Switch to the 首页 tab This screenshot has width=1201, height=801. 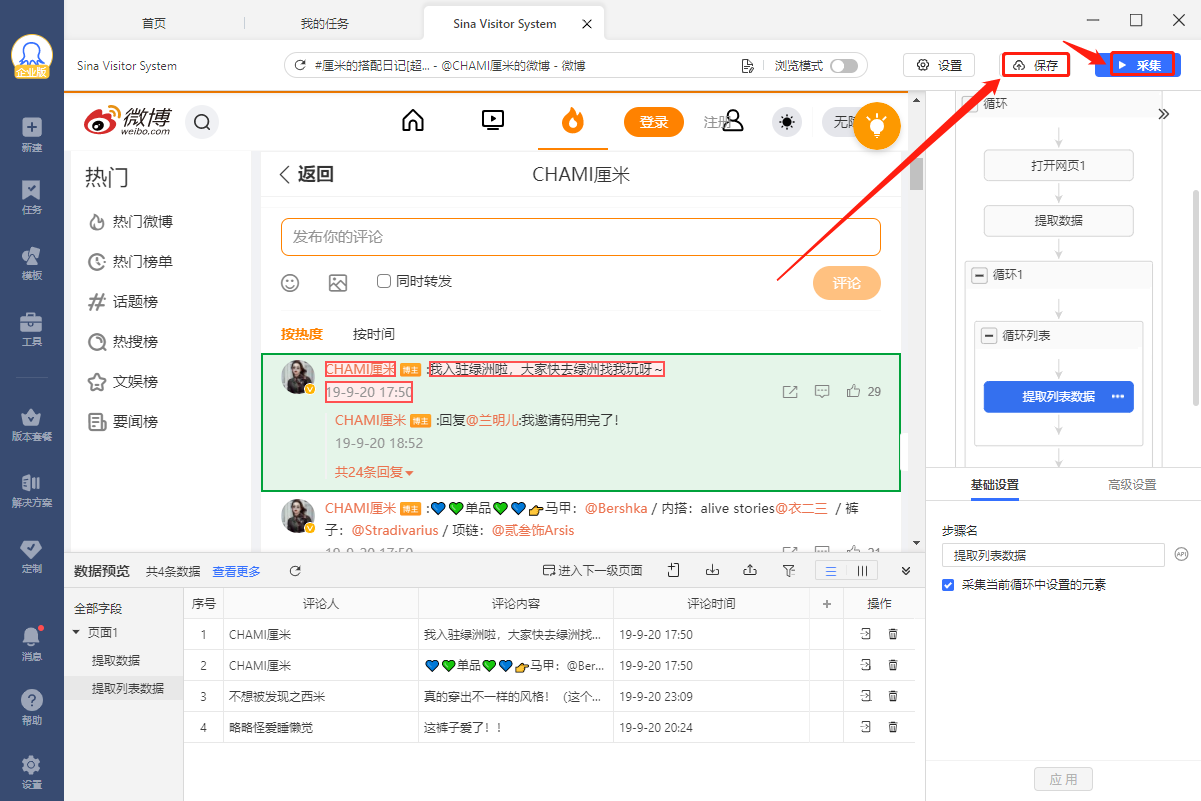point(154,23)
